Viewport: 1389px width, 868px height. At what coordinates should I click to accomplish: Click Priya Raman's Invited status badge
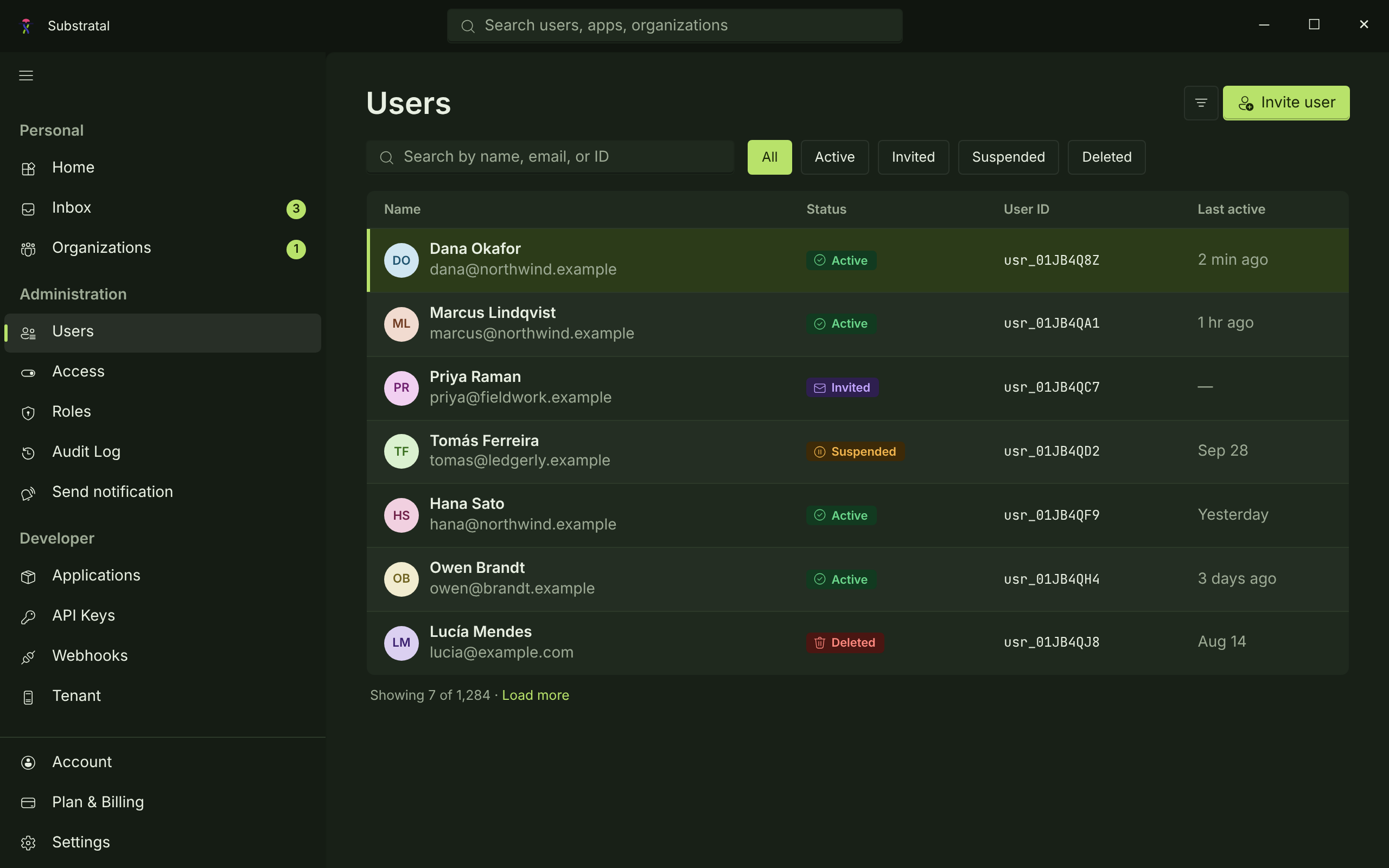842,387
